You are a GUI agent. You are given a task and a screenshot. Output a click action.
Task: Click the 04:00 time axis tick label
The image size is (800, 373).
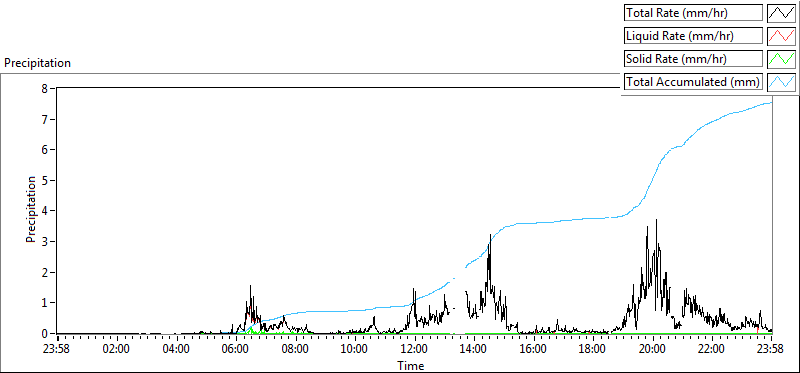(177, 350)
